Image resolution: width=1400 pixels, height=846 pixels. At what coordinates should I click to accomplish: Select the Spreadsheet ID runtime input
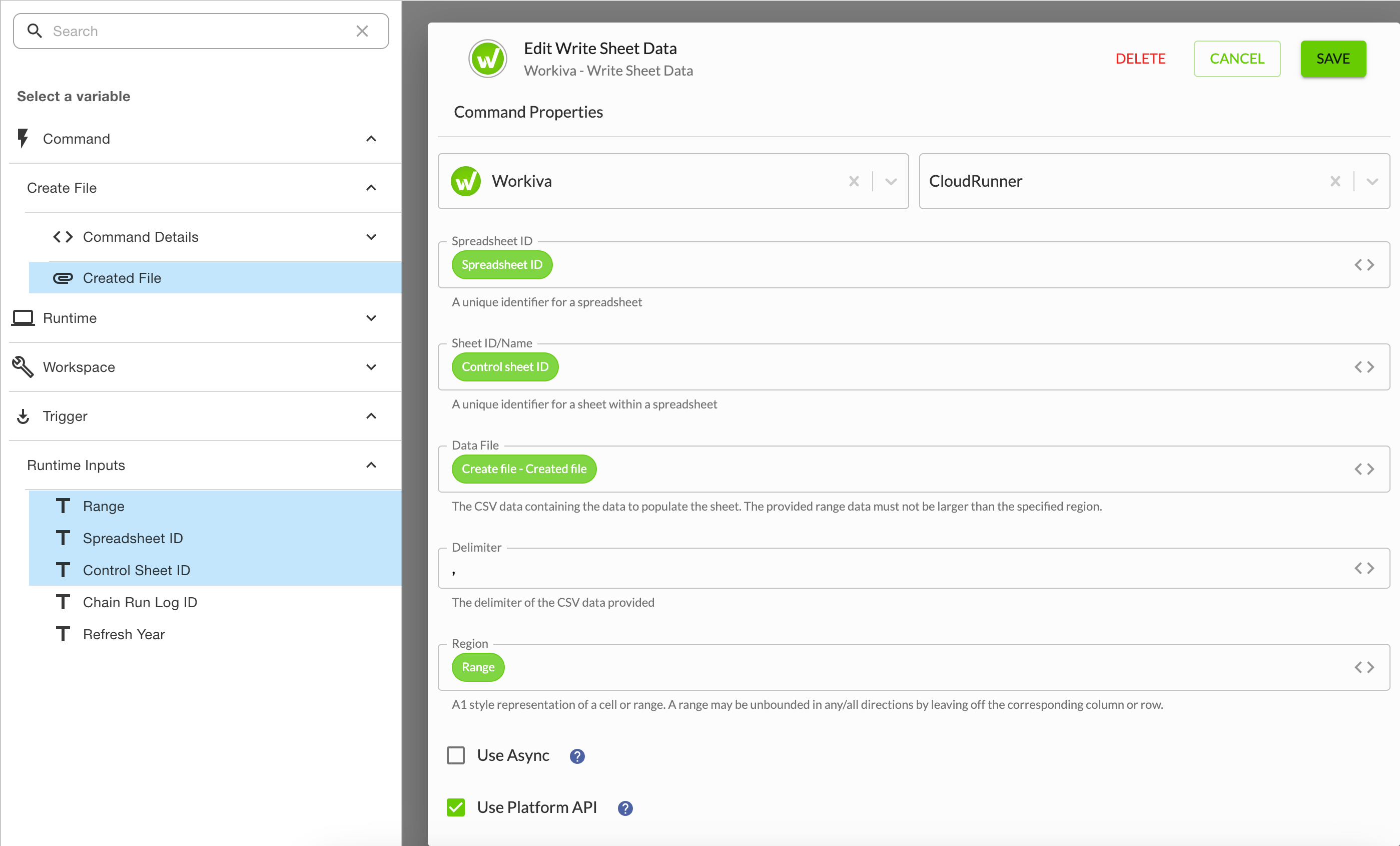[x=215, y=538]
